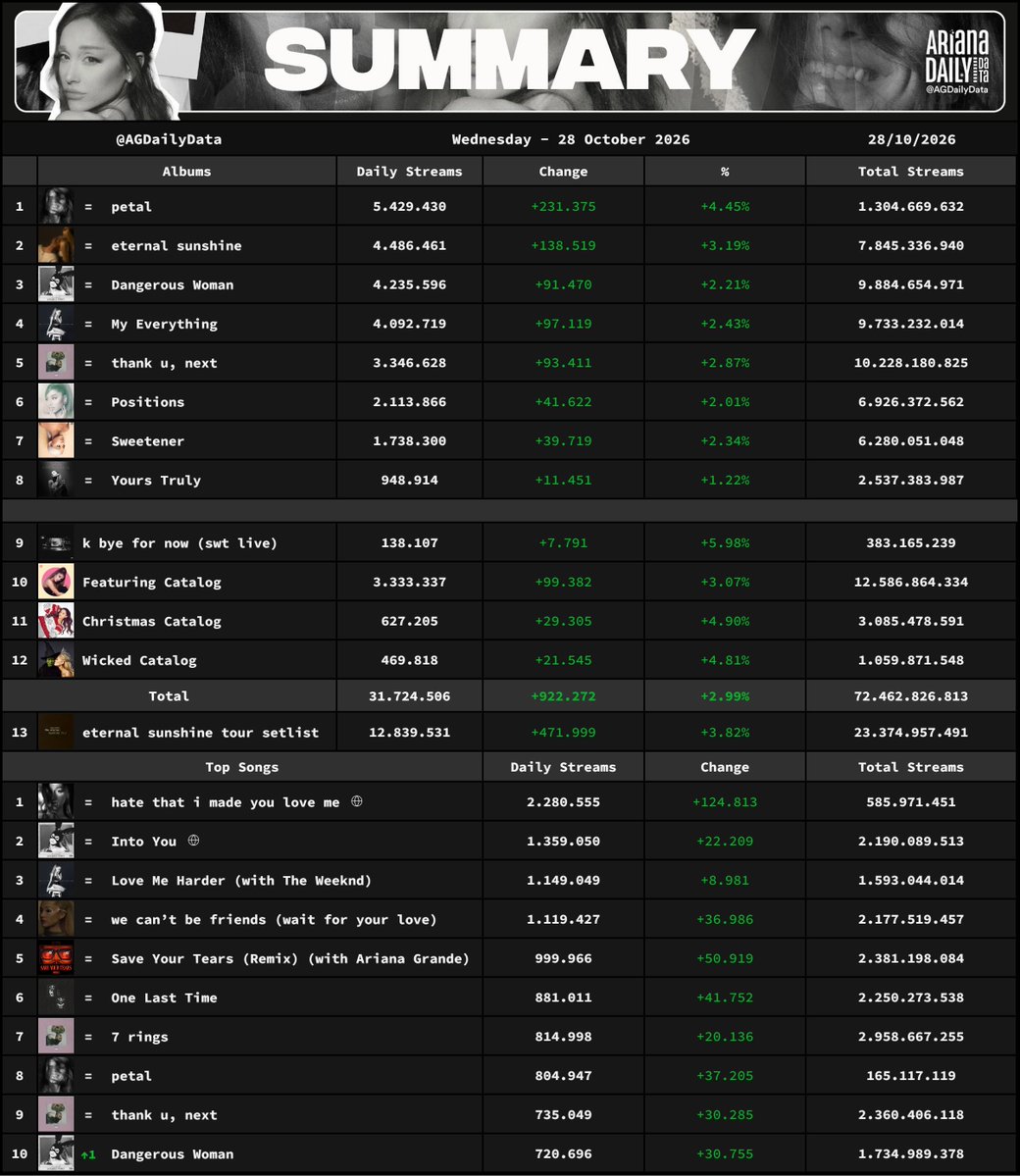Screen dimensions: 1020x1176
Task: Click petal song total streams 165.117.119
Action: point(911,1075)
